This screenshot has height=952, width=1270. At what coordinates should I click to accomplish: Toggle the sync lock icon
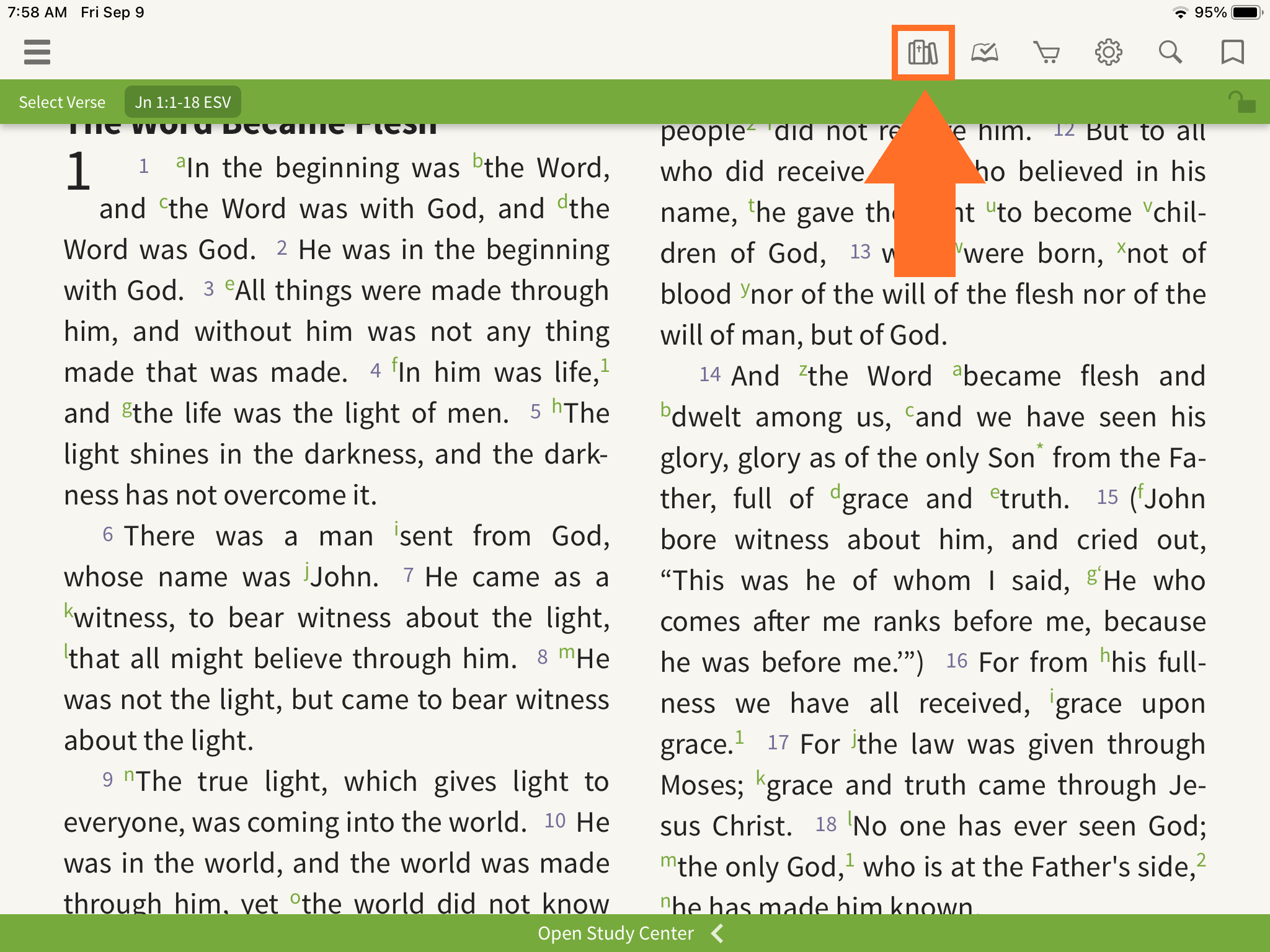coord(1242,102)
